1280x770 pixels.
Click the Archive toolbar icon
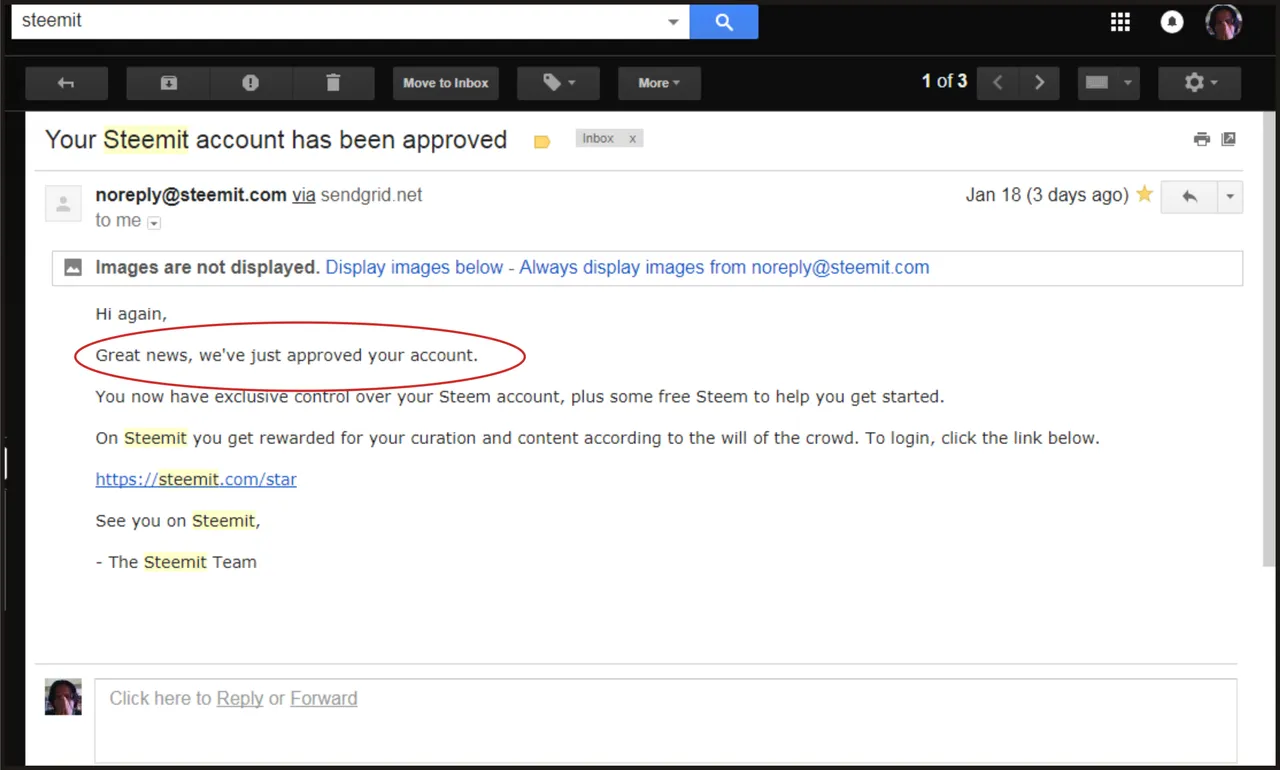pyautogui.click(x=169, y=83)
